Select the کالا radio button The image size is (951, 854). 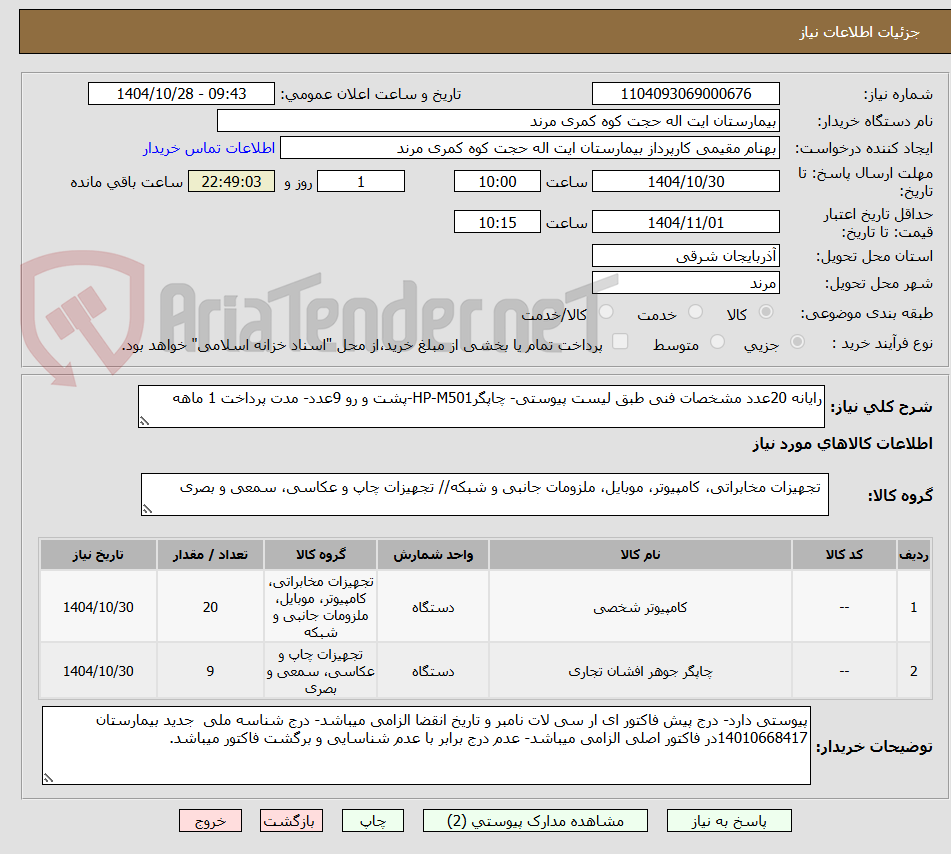766,312
